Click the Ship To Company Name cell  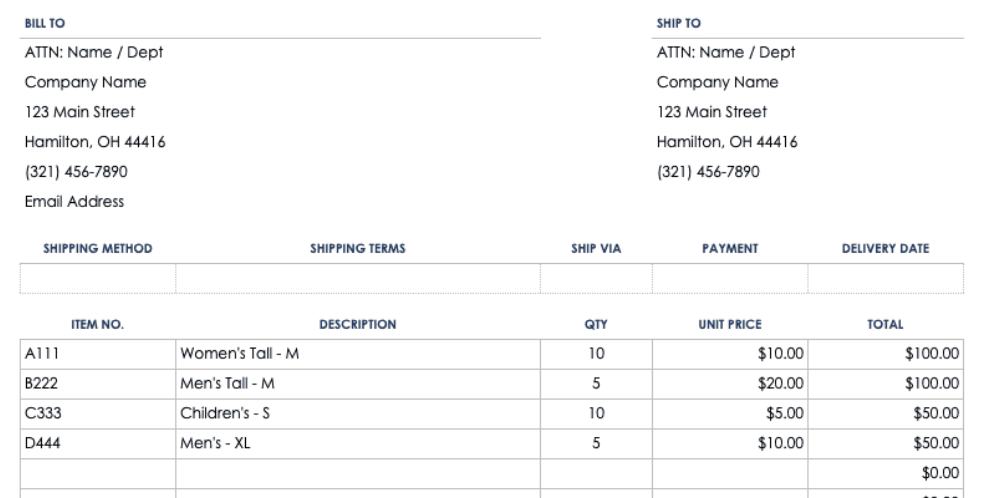pos(717,82)
